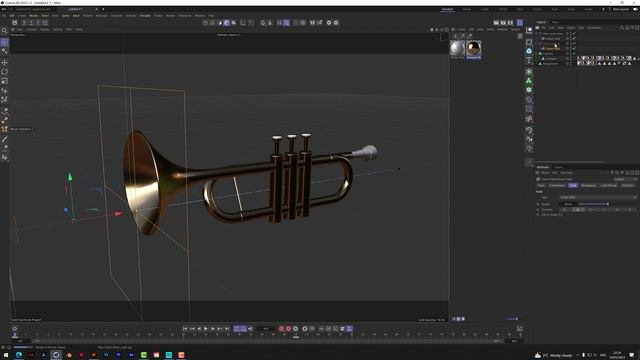
Task: Open the User Data menu in Attributes panel
Action: pos(566,173)
